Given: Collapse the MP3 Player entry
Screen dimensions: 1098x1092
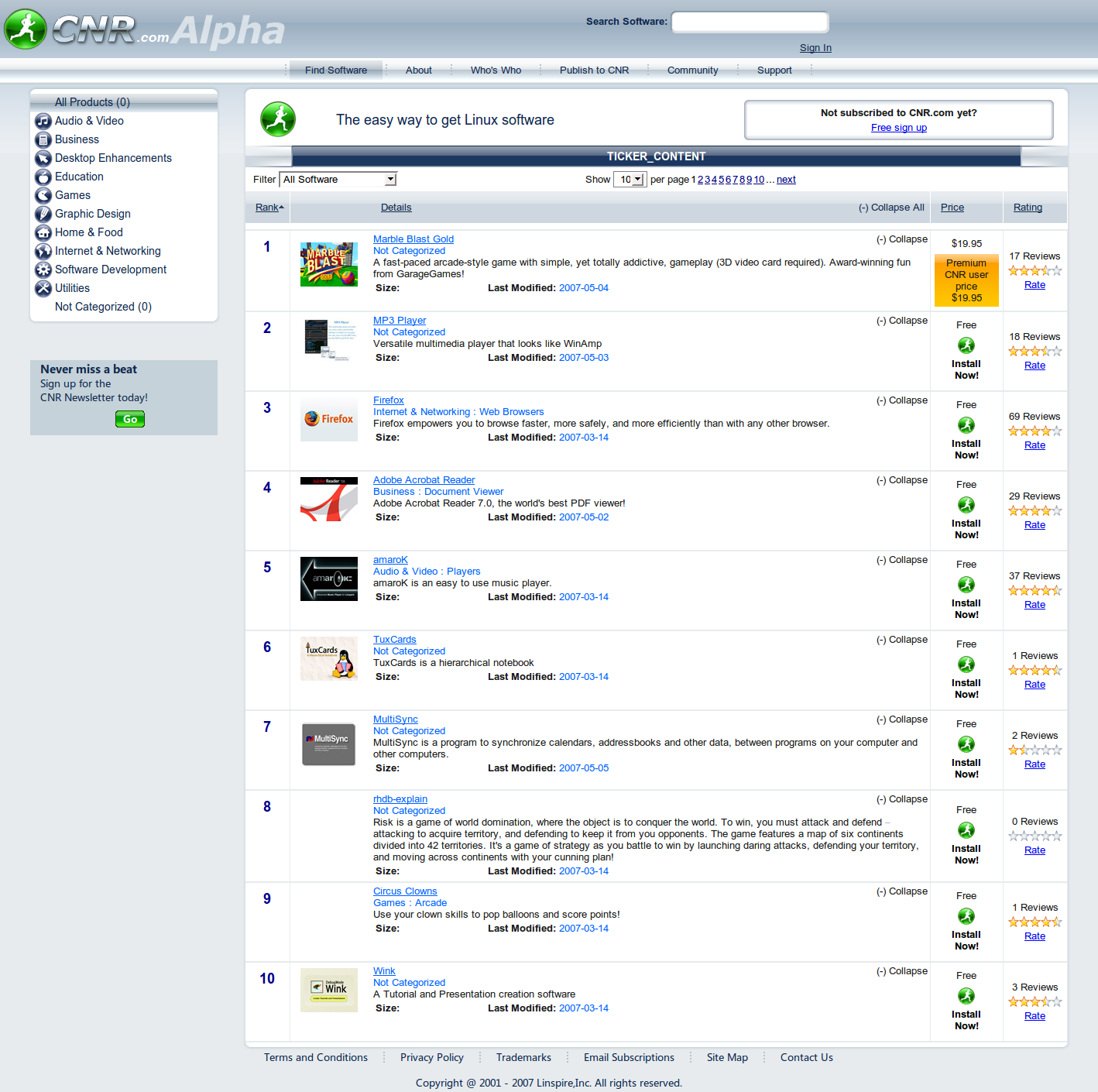Looking at the screenshot, I should point(902,321).
